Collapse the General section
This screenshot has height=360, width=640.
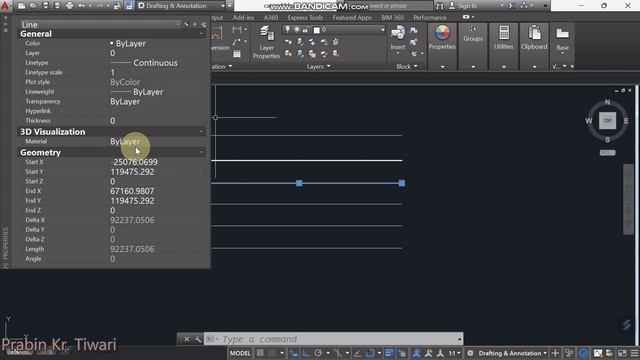(x=201, y=34)
